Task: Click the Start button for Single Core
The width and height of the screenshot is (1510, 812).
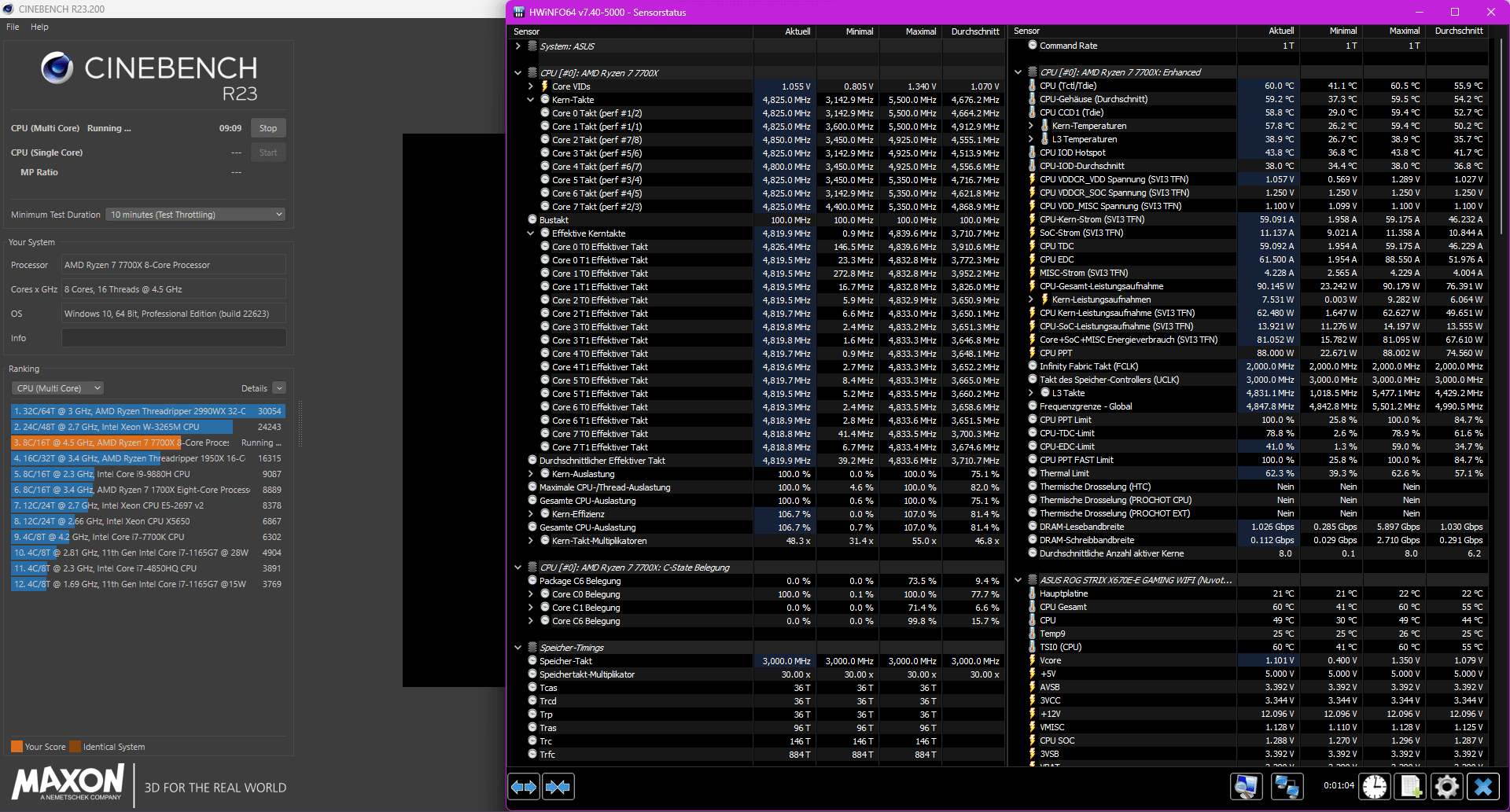Action: coord(268,152)
